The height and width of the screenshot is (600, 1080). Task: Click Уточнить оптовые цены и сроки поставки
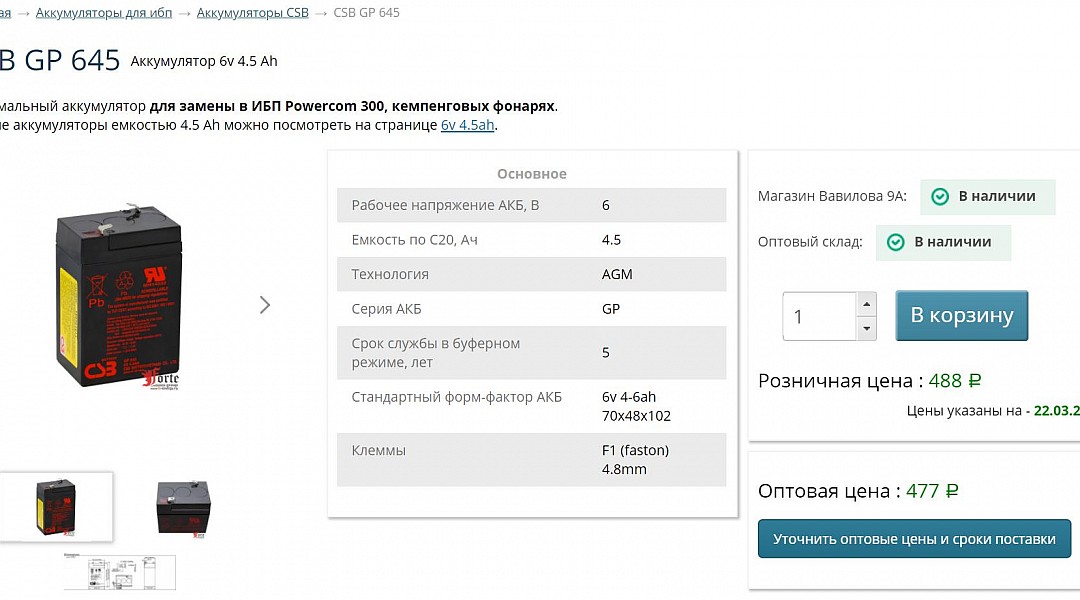point(914,539)
